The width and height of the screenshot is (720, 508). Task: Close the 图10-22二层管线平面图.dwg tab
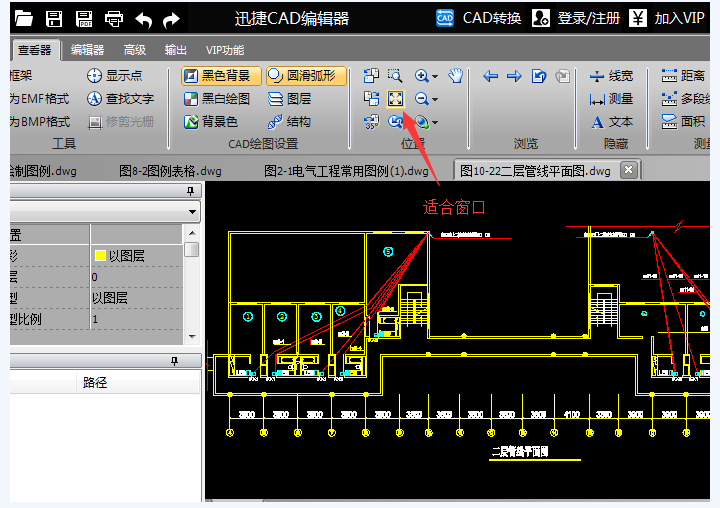[629, 170]
